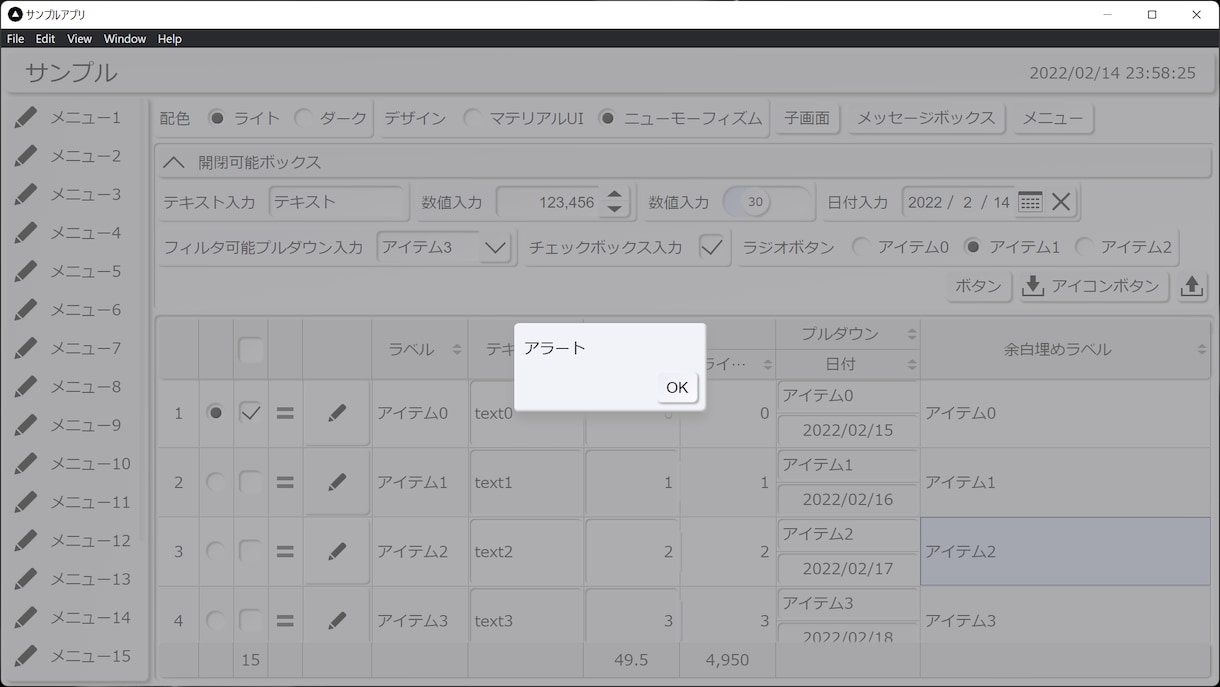Viewport: 1220px width, 687px height.
Task: Select the ニューモーフィズム design radio
Action: click(607, 118)
